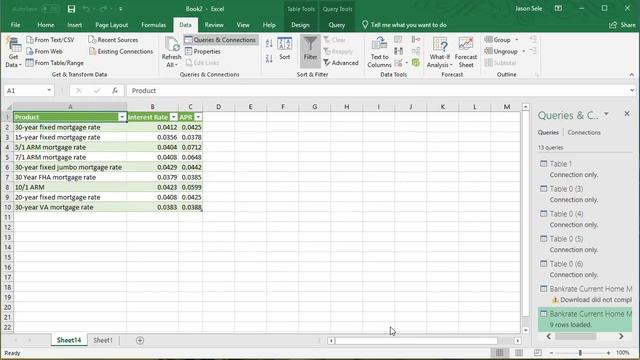Select the Table 1 query
This screenshot has width=640, height=360.
pyautogui.click(x=585, y=169)
